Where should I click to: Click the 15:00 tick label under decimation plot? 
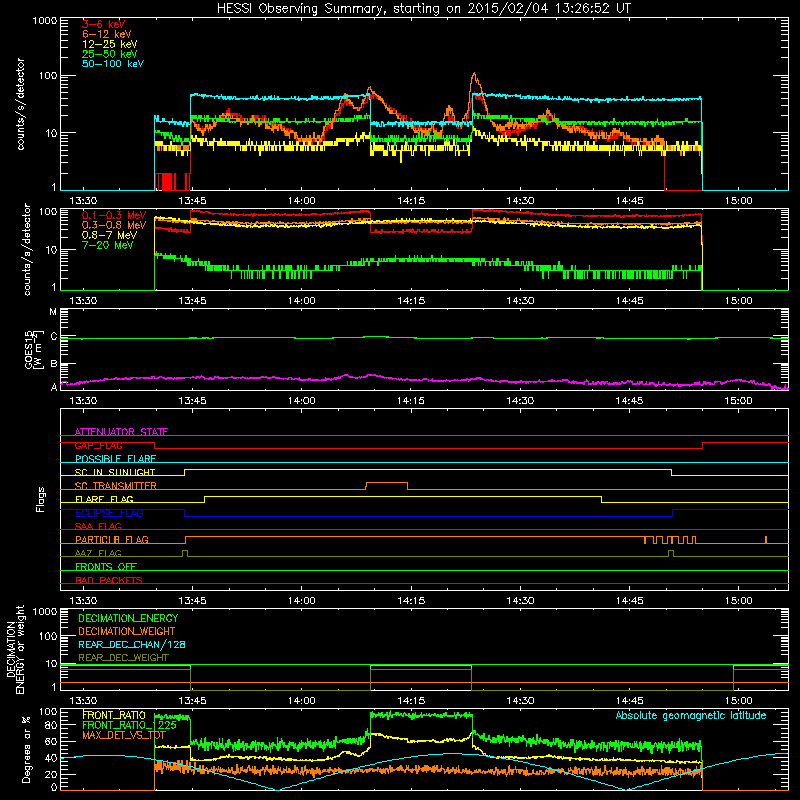(738, 701)
